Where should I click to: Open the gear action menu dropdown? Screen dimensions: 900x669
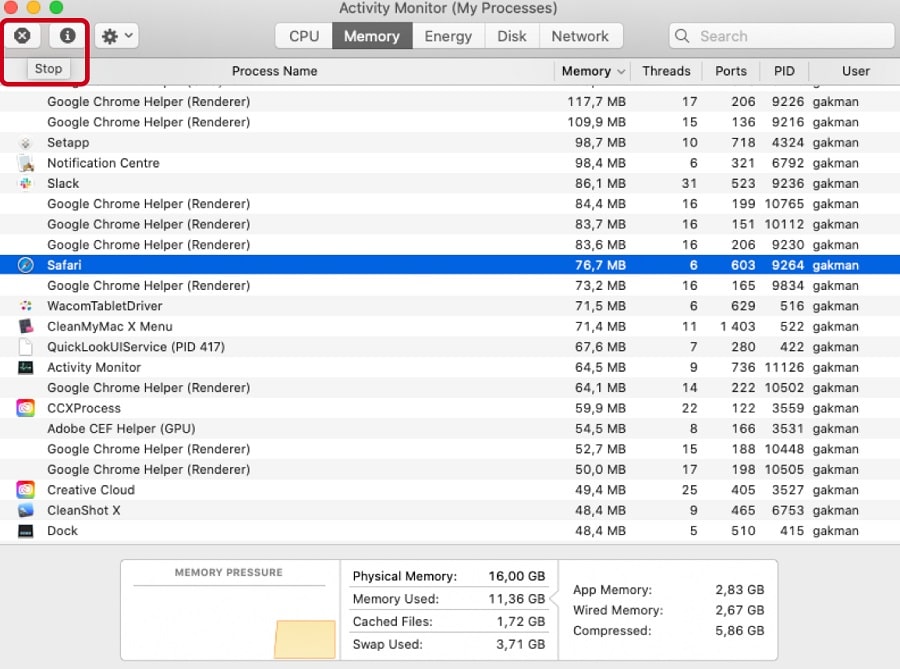click(x=117, y=36)
